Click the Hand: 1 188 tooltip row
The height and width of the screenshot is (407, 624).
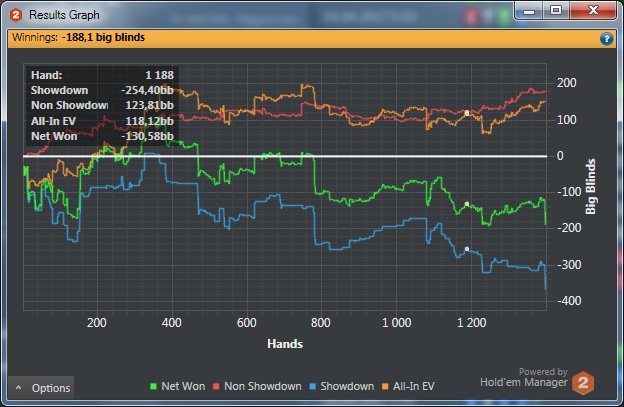point(102,75)
